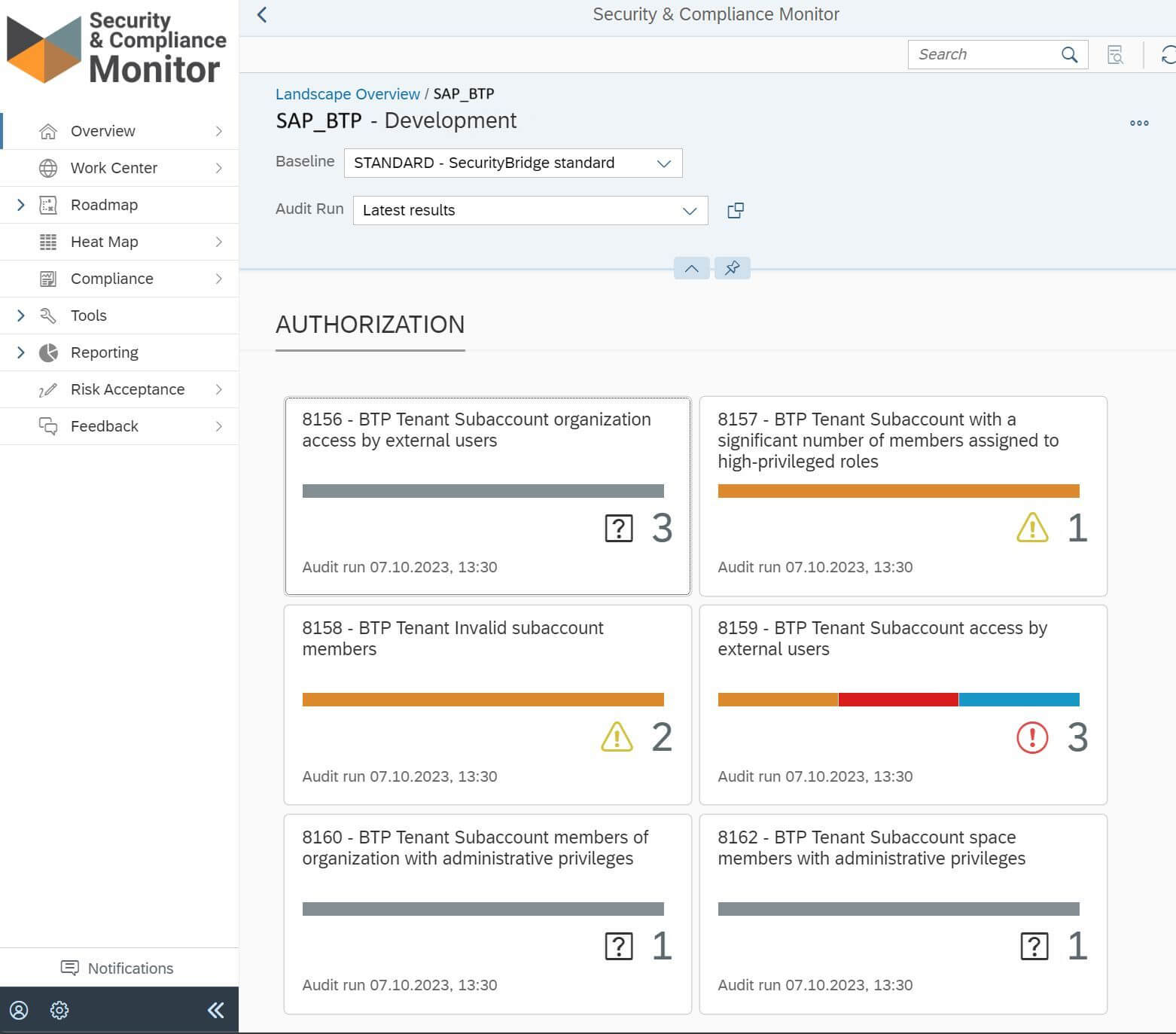The height and width of the screenshot is (1034, 1176).
Task: Switch to the Overview menu item
Action: (x=103, y=130)
